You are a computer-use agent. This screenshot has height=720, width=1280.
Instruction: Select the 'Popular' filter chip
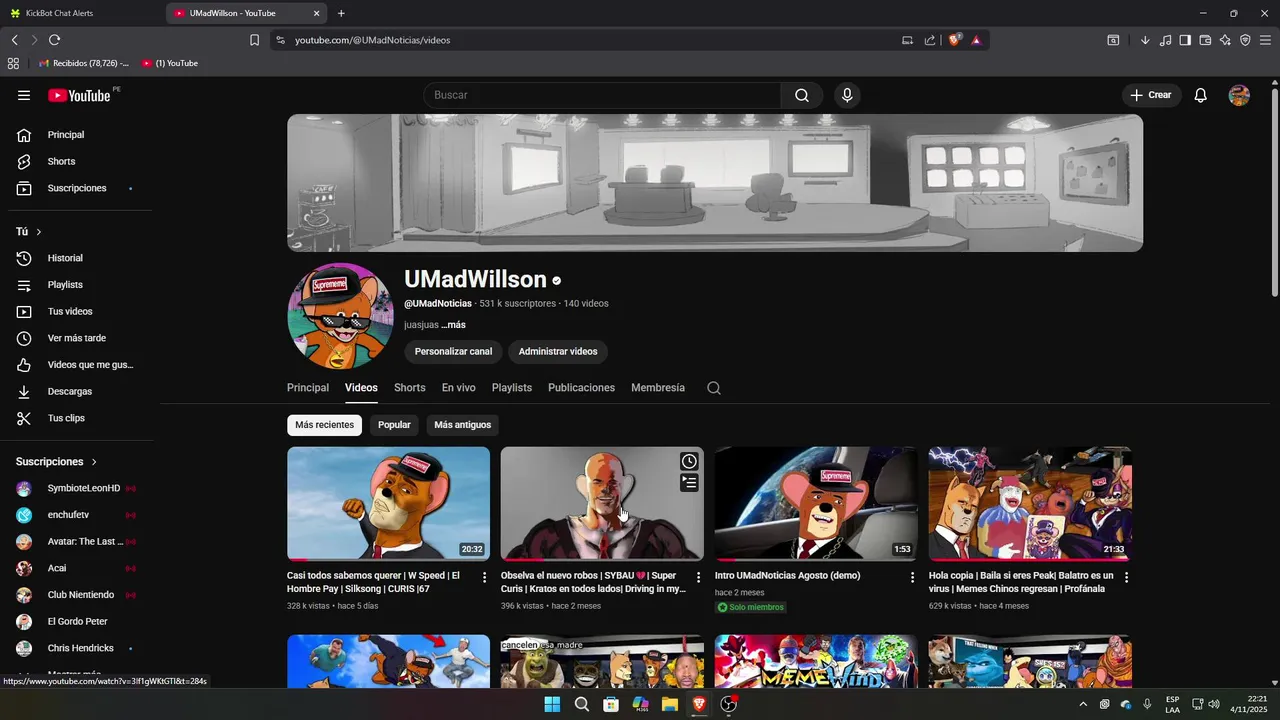[394, 425]
